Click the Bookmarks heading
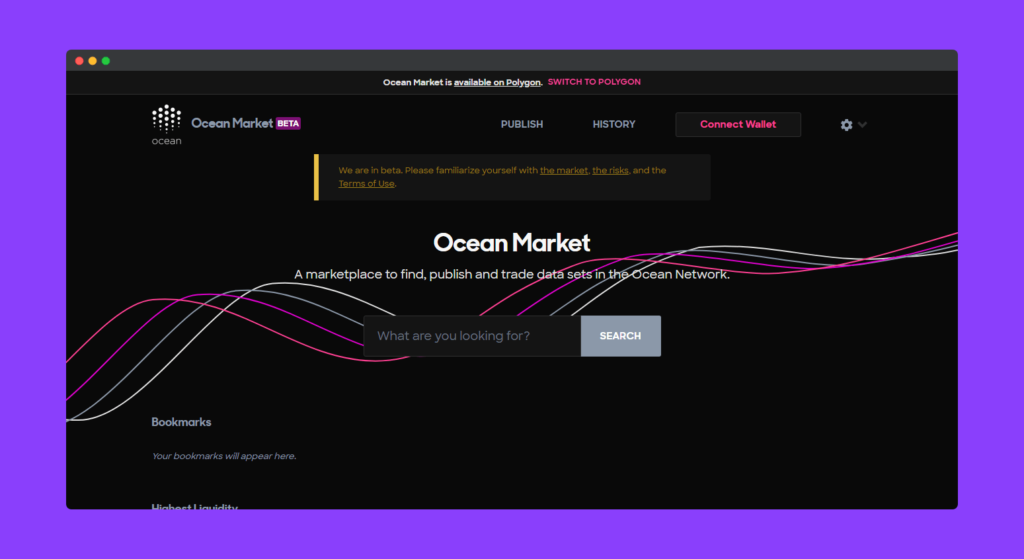 click(x=181, y=422)
